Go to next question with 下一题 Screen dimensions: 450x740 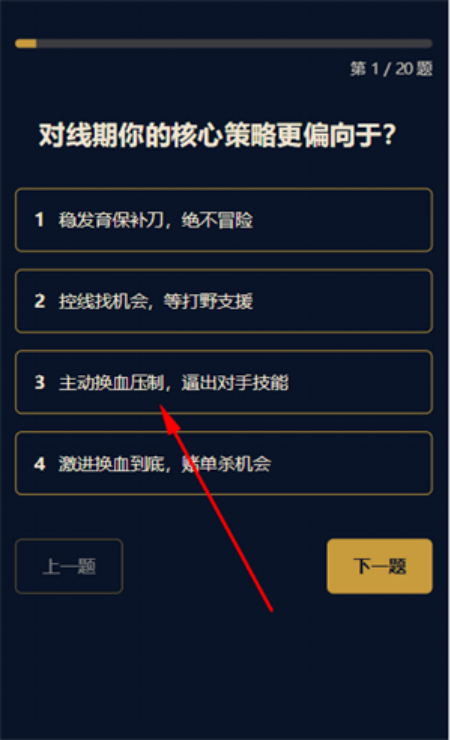pos(380,566)
